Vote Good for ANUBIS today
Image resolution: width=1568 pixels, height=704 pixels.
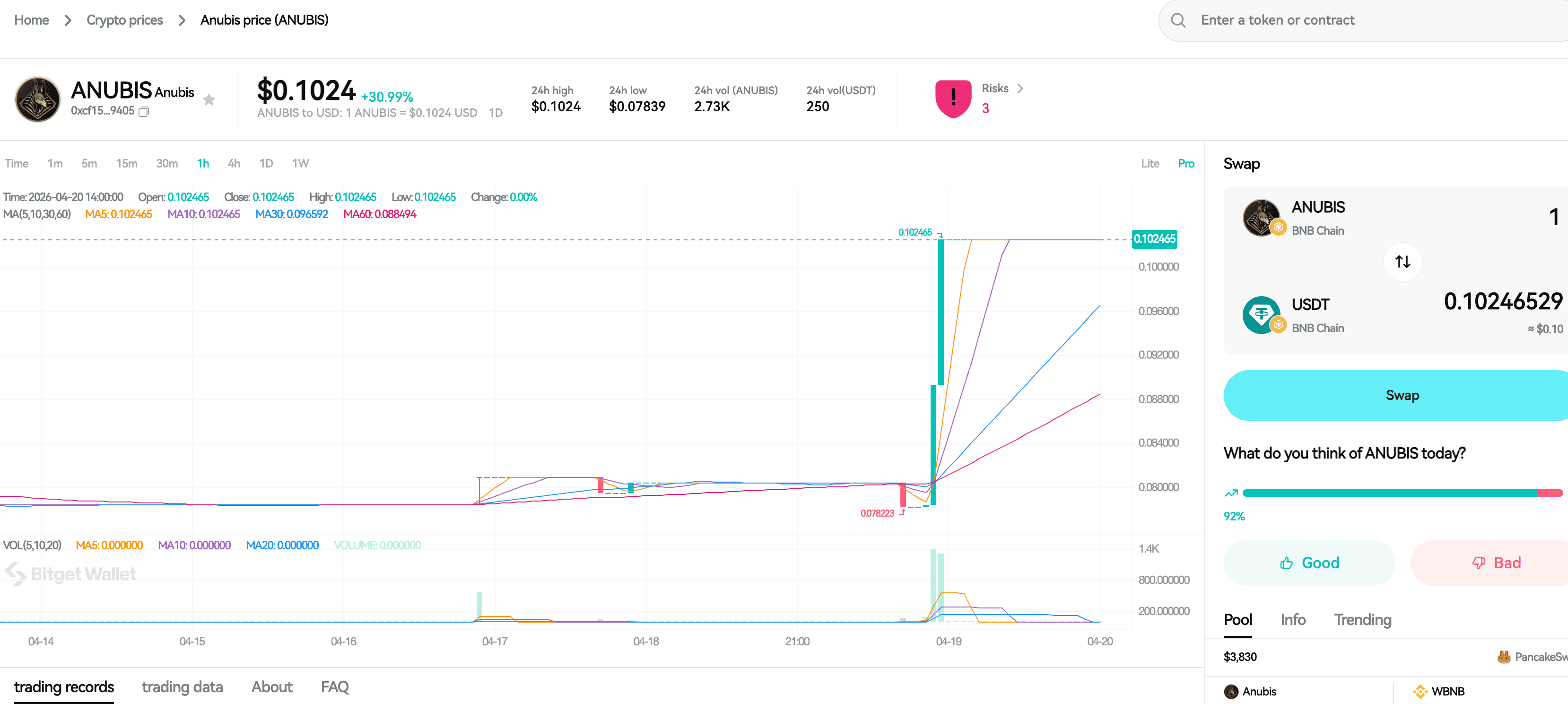point(1309,563)
